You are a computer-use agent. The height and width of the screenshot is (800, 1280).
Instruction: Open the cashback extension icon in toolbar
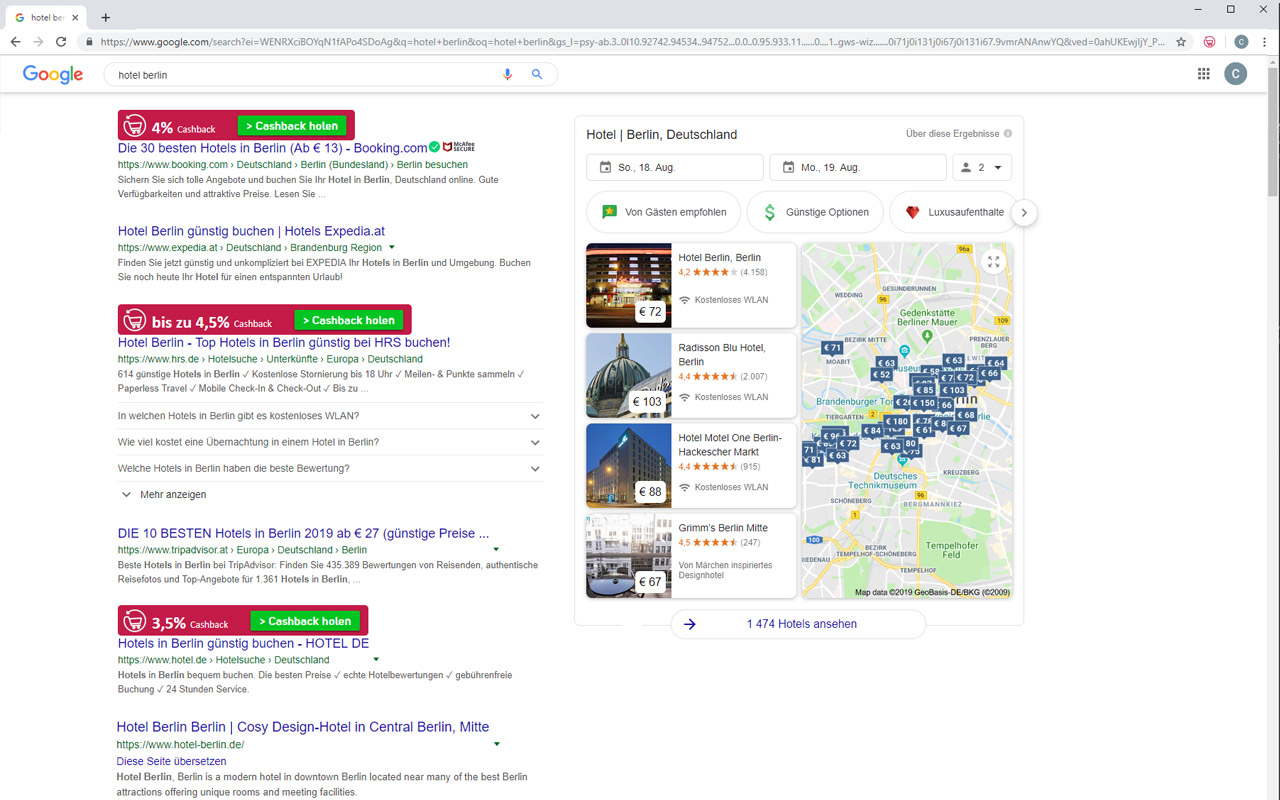(x=1210, y=42)
